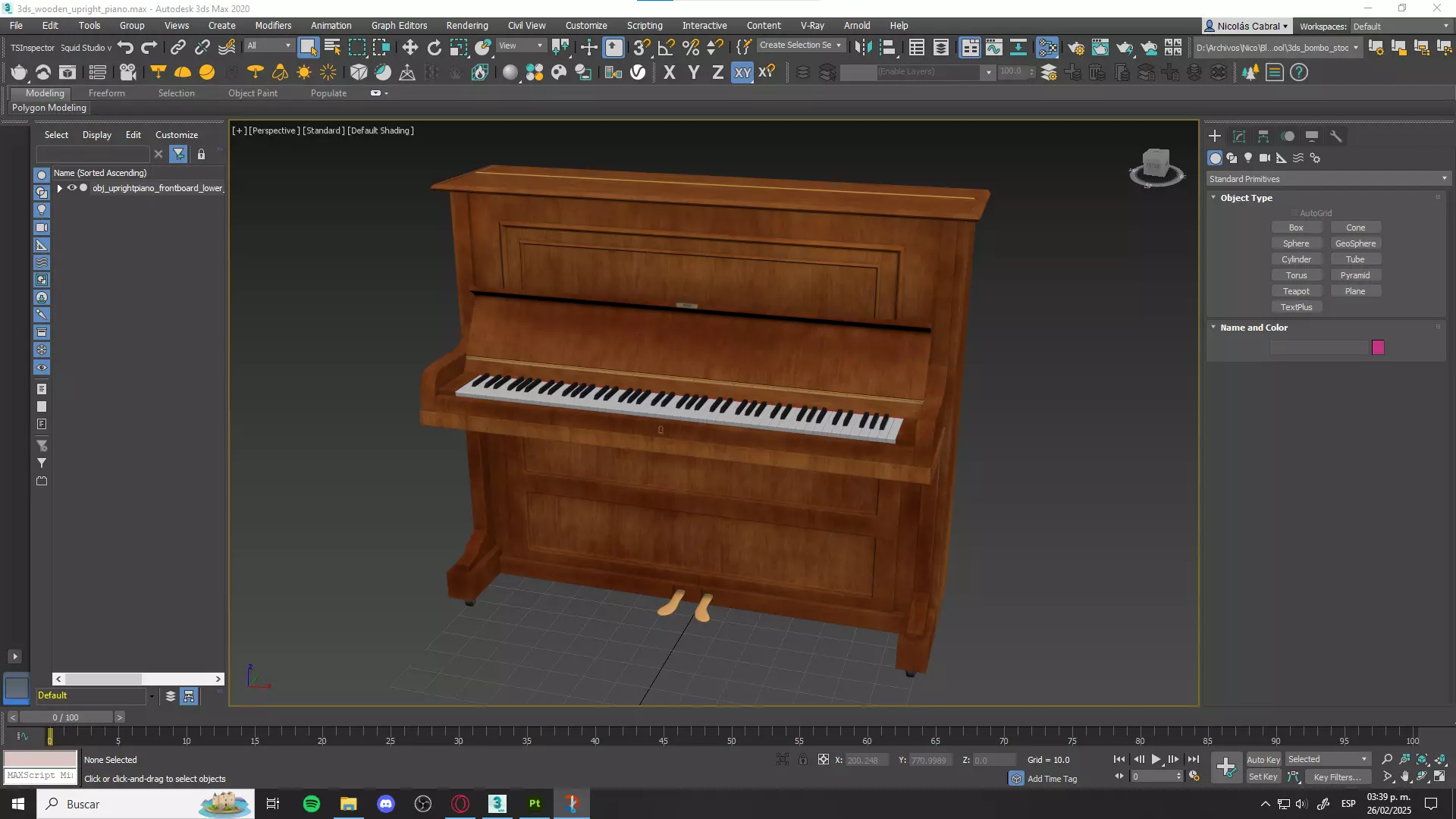The height and width of the screenshot is (819, 1456).
Task: Click the Redo arrow in the main toolbar
Action: click(x=149, y=48)
